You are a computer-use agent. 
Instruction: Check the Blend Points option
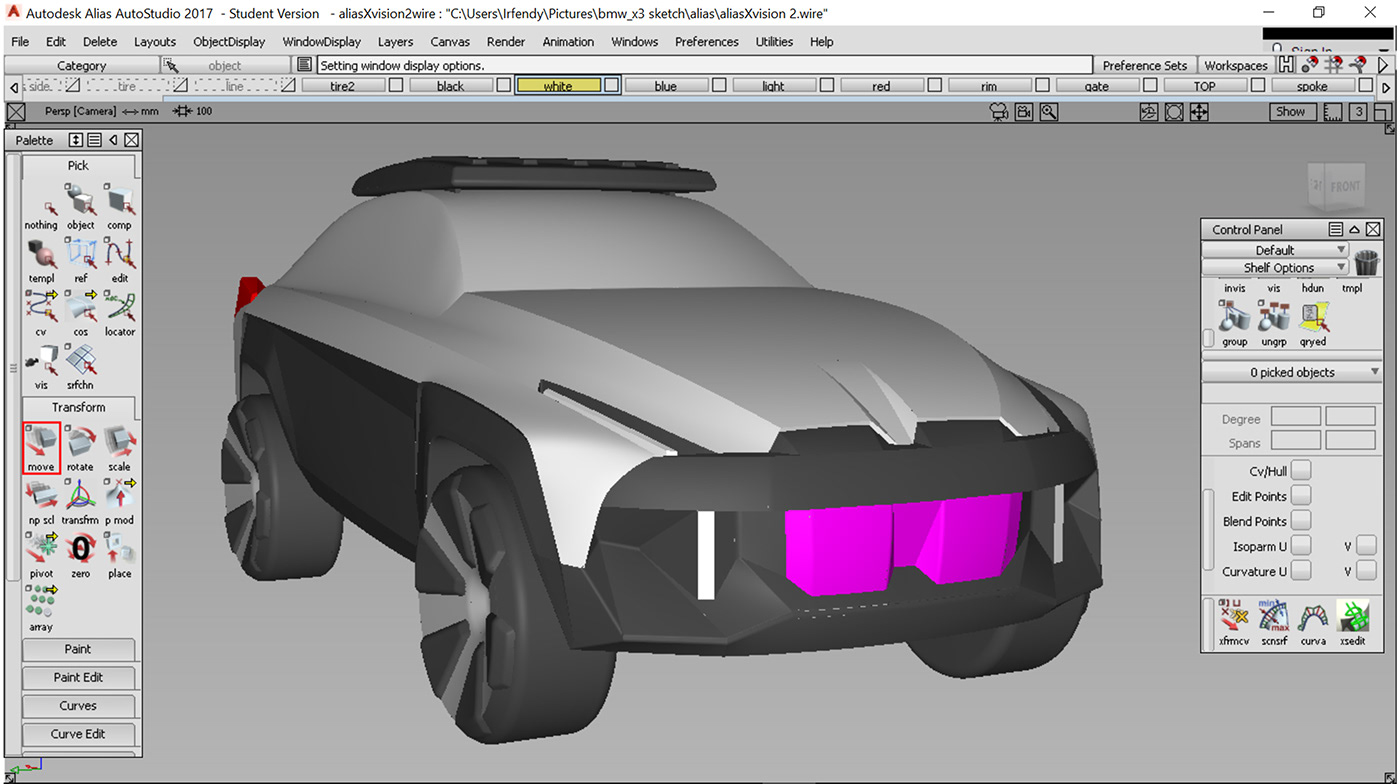point(1301,521)
